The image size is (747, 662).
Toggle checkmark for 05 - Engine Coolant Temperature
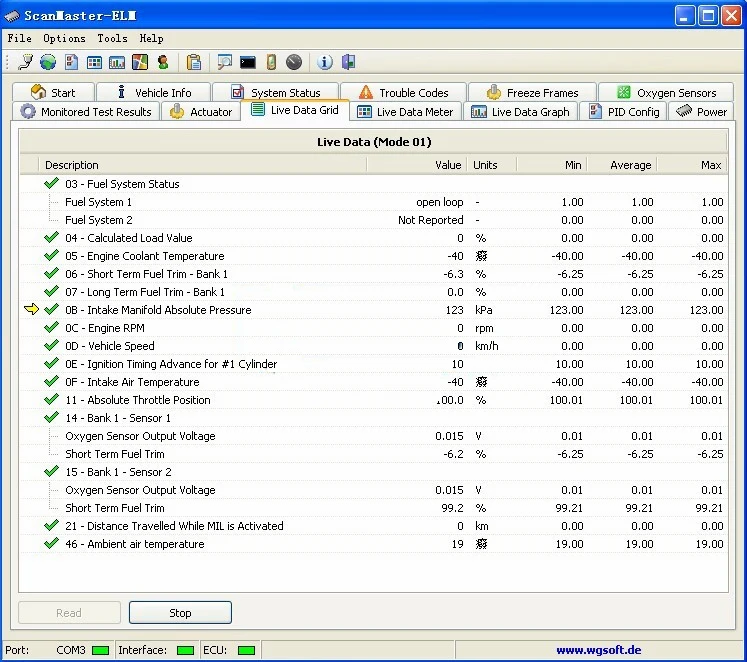pos(52,256)
